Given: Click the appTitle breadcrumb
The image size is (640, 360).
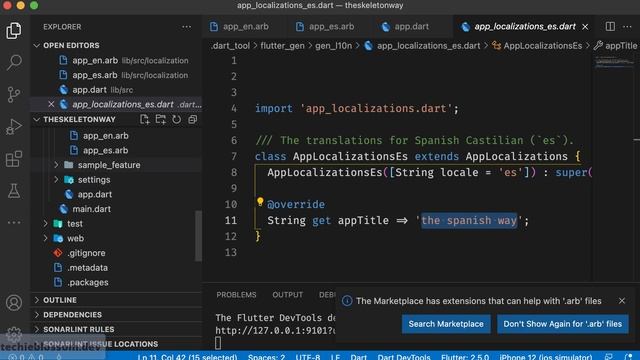Looking at the screenshot, I should (621, 46).
